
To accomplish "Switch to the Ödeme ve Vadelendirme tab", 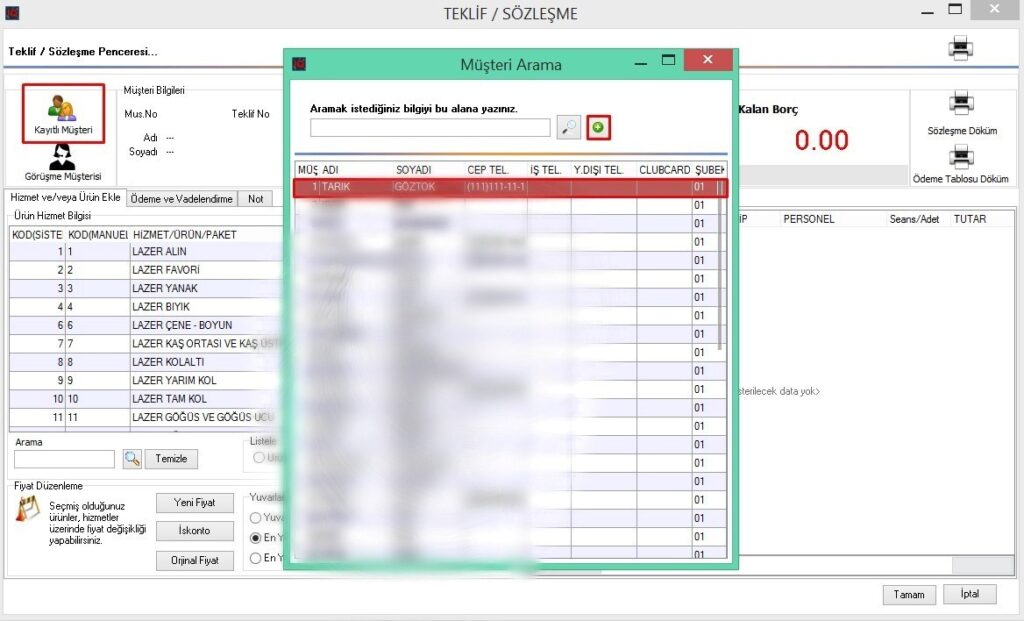I will tap(182, 199).
